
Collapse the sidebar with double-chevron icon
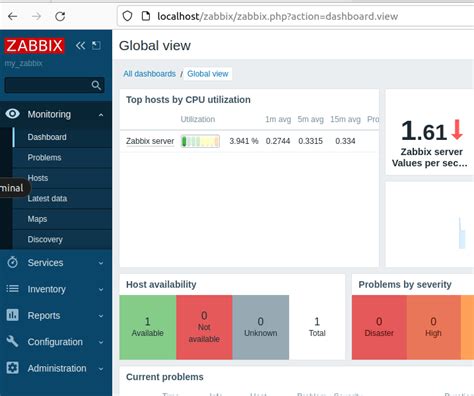click(x=80, y=45)
